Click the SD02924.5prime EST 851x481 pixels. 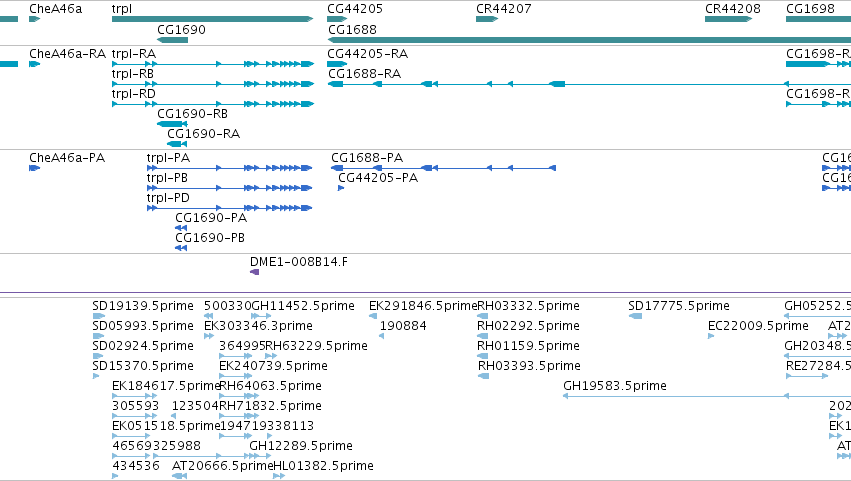(98, 356)
